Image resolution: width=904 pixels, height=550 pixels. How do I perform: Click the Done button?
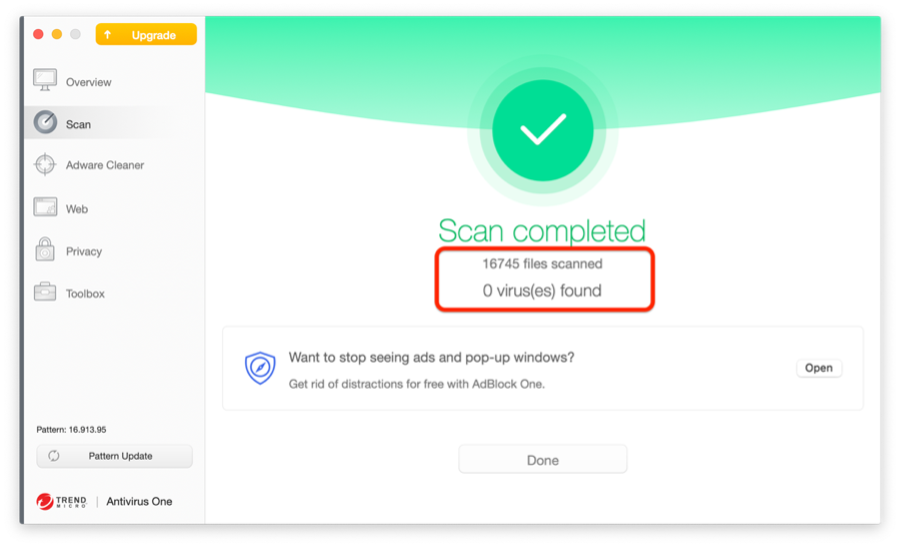pyautogui.click(x=543, y=459)
